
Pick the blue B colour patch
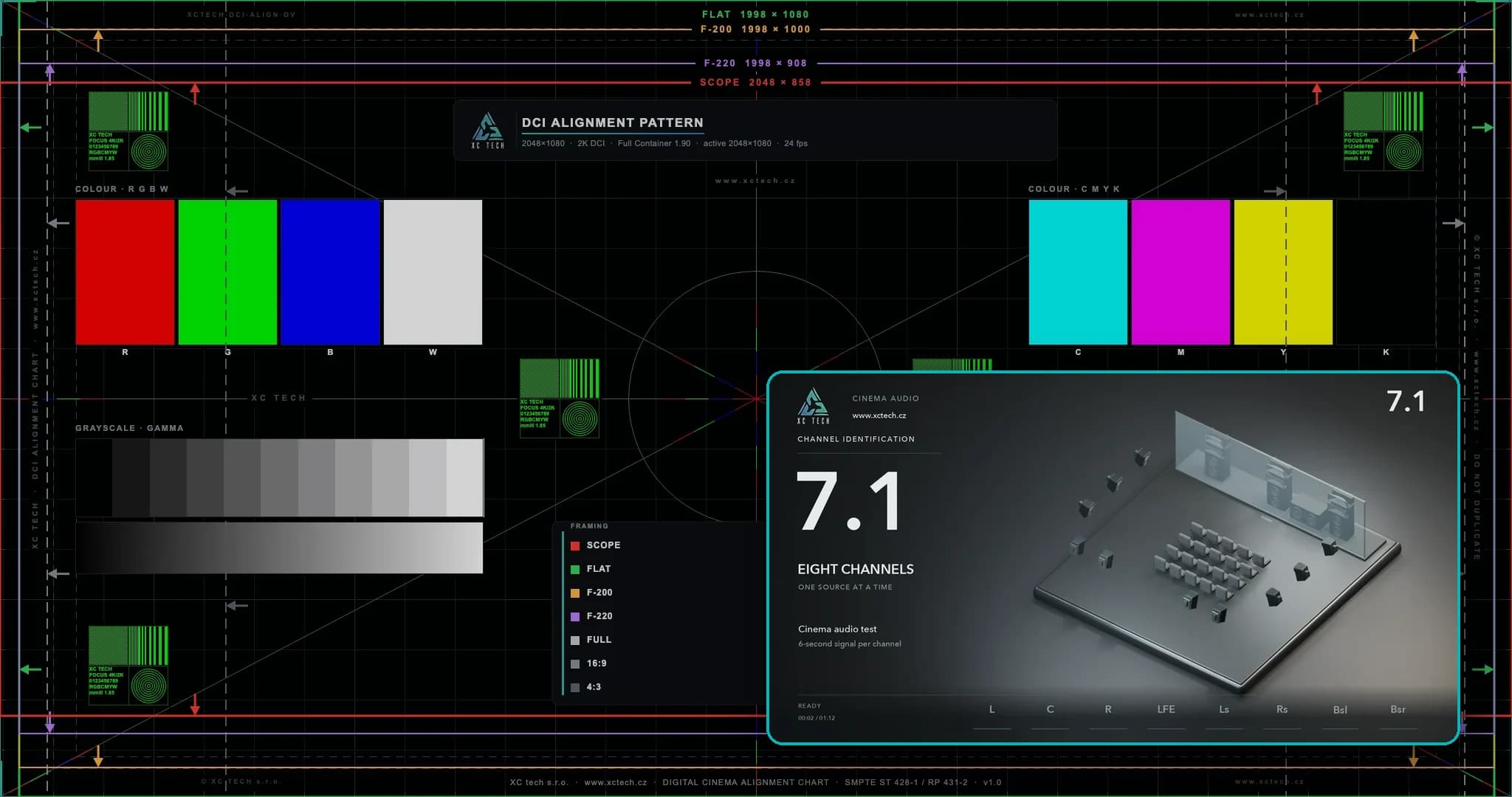point(330,272)
